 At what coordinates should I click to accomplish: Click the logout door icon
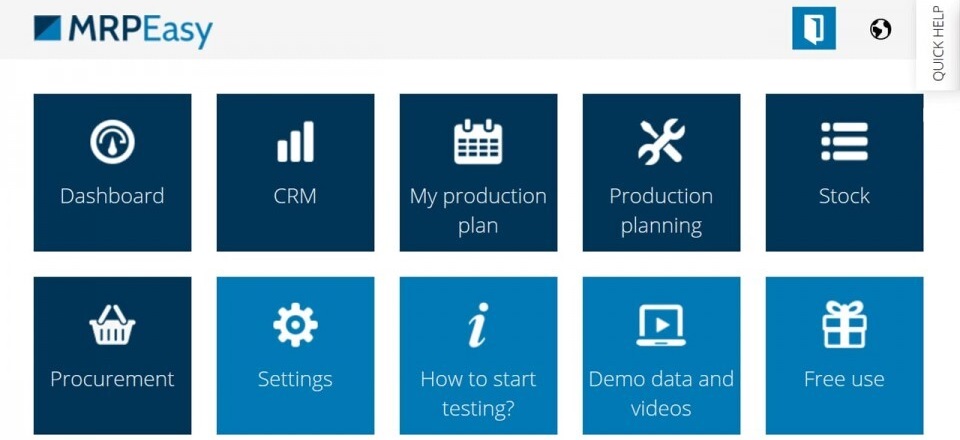tap(813, 28)
